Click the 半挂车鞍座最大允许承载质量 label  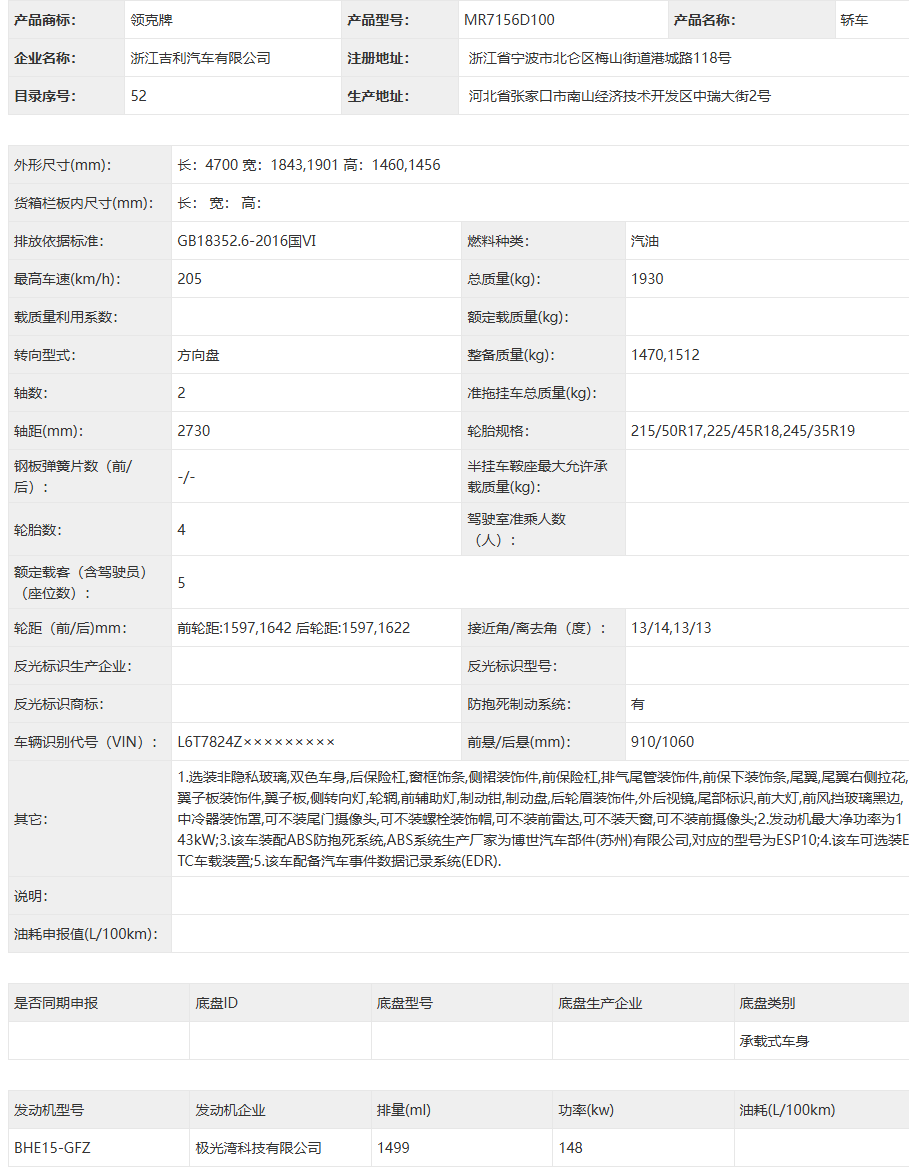[538, 476]
